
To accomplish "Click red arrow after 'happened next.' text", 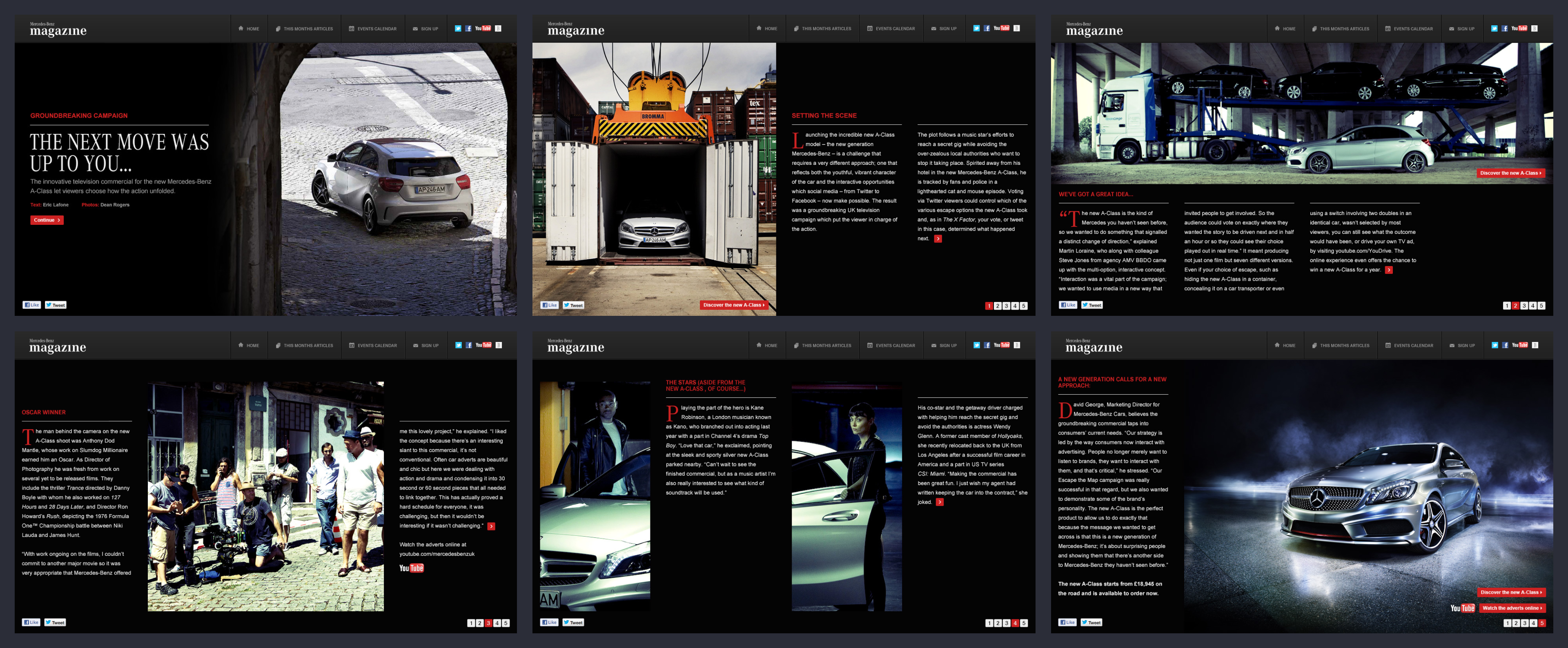I will (938, 239).
